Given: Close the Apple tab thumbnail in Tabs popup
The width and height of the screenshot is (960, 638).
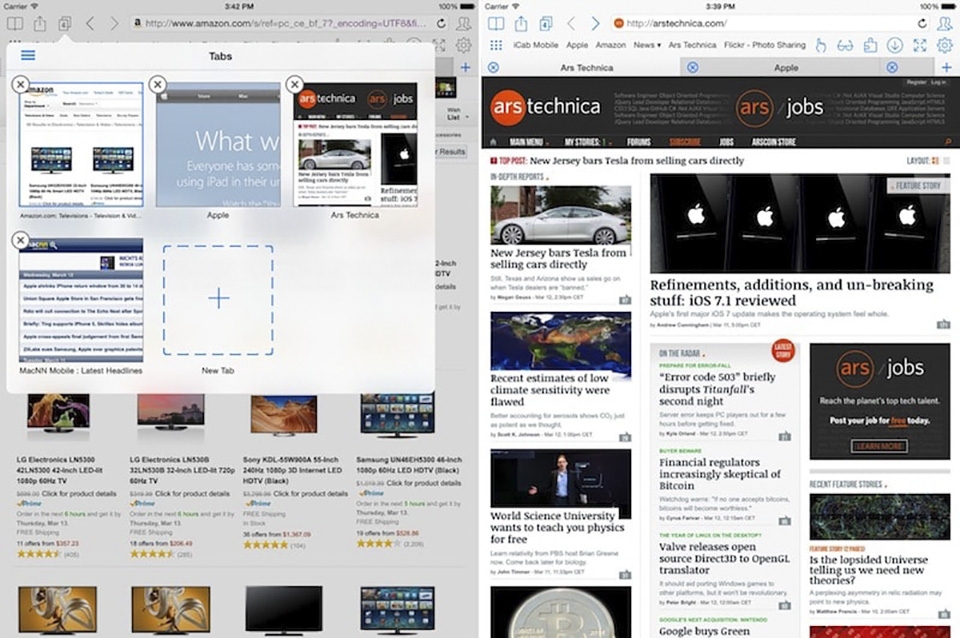Looking at the screenshot, I should [158, 84].
